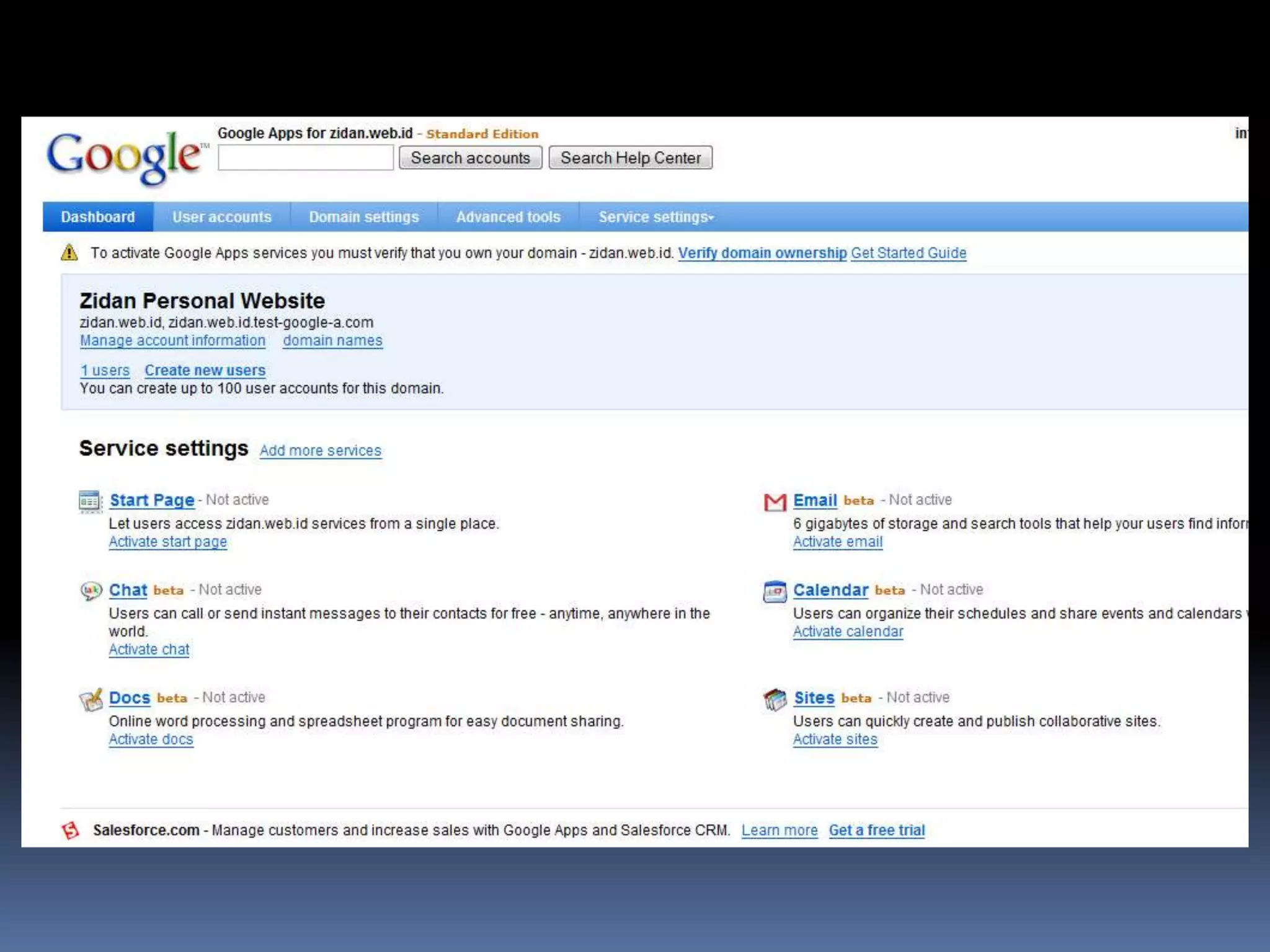Open the Email service title link
The image size is (1270, 952).
tap(815, 500)
